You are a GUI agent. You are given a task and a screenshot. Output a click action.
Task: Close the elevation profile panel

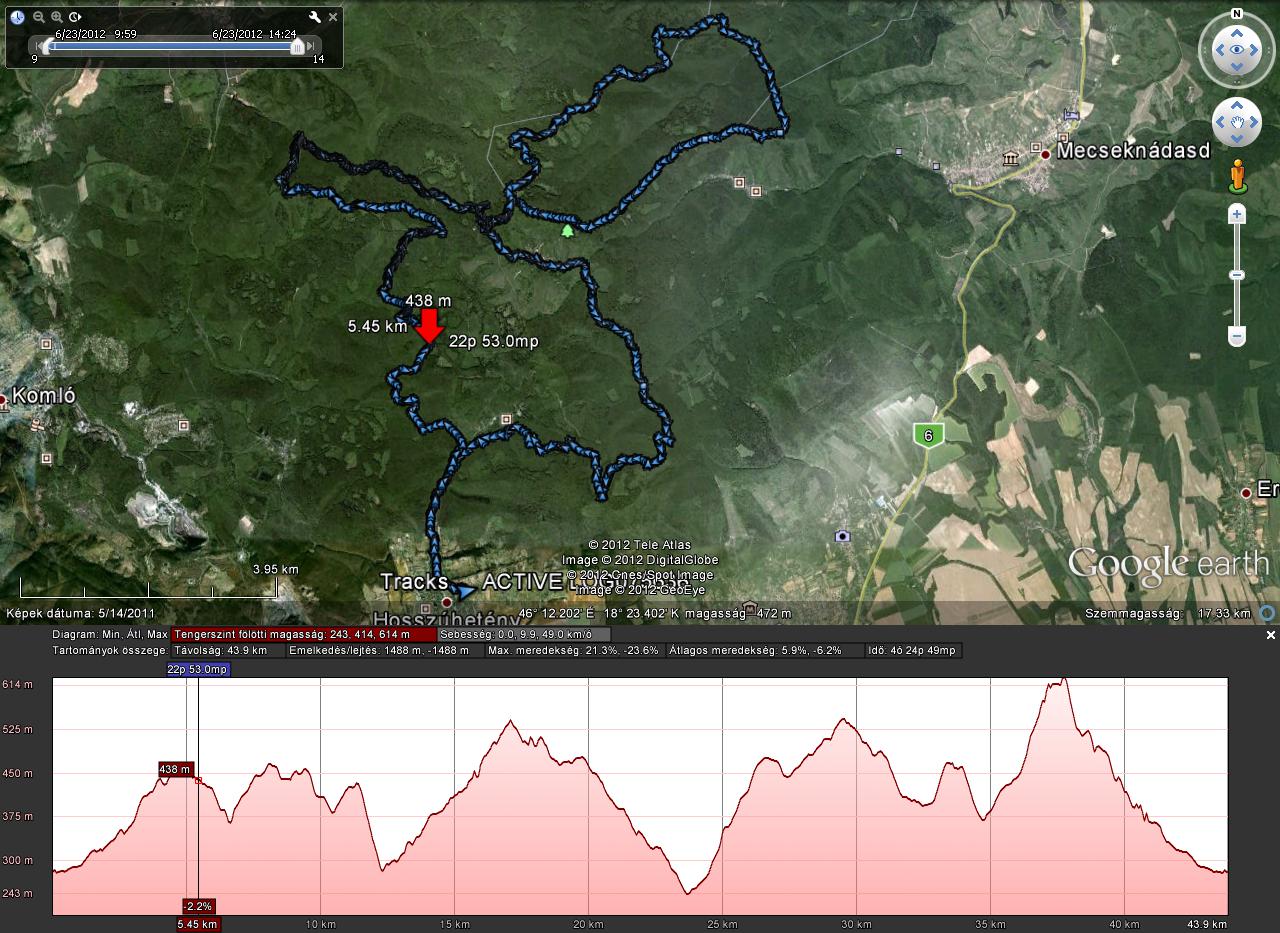[x=1271, y=635]
